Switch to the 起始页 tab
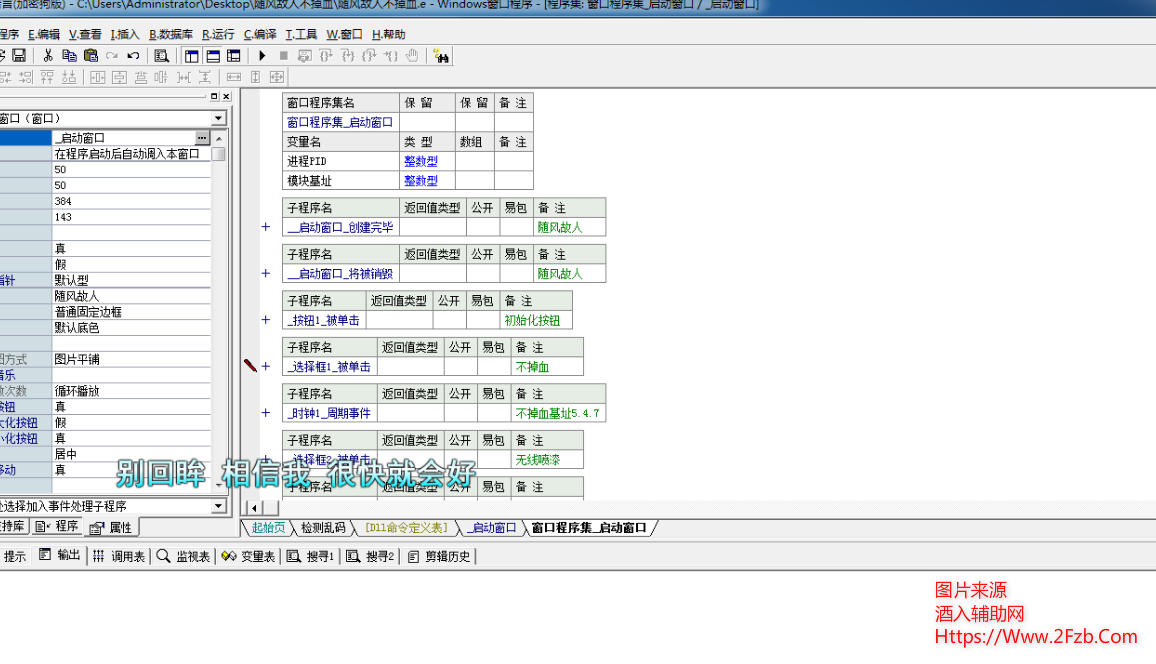 268,528
